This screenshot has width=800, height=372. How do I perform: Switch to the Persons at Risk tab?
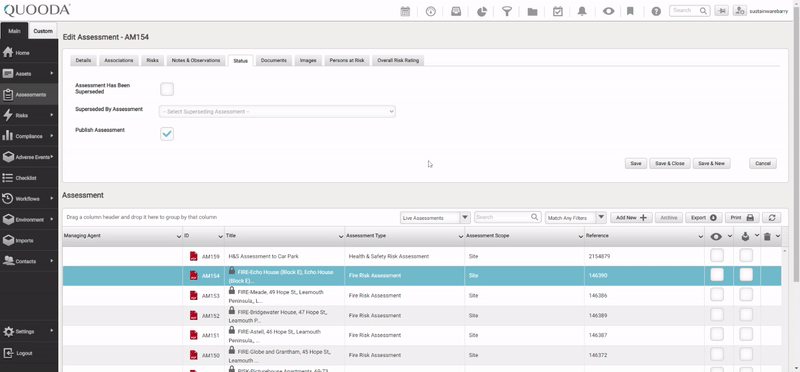click(x=347, y=60)
